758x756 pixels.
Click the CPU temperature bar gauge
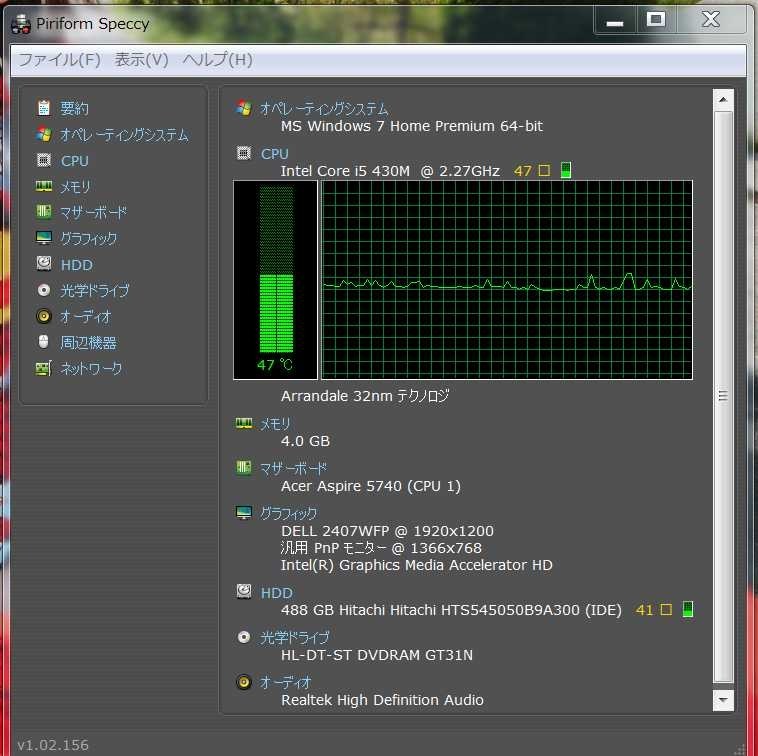click(x=276, y=279)
